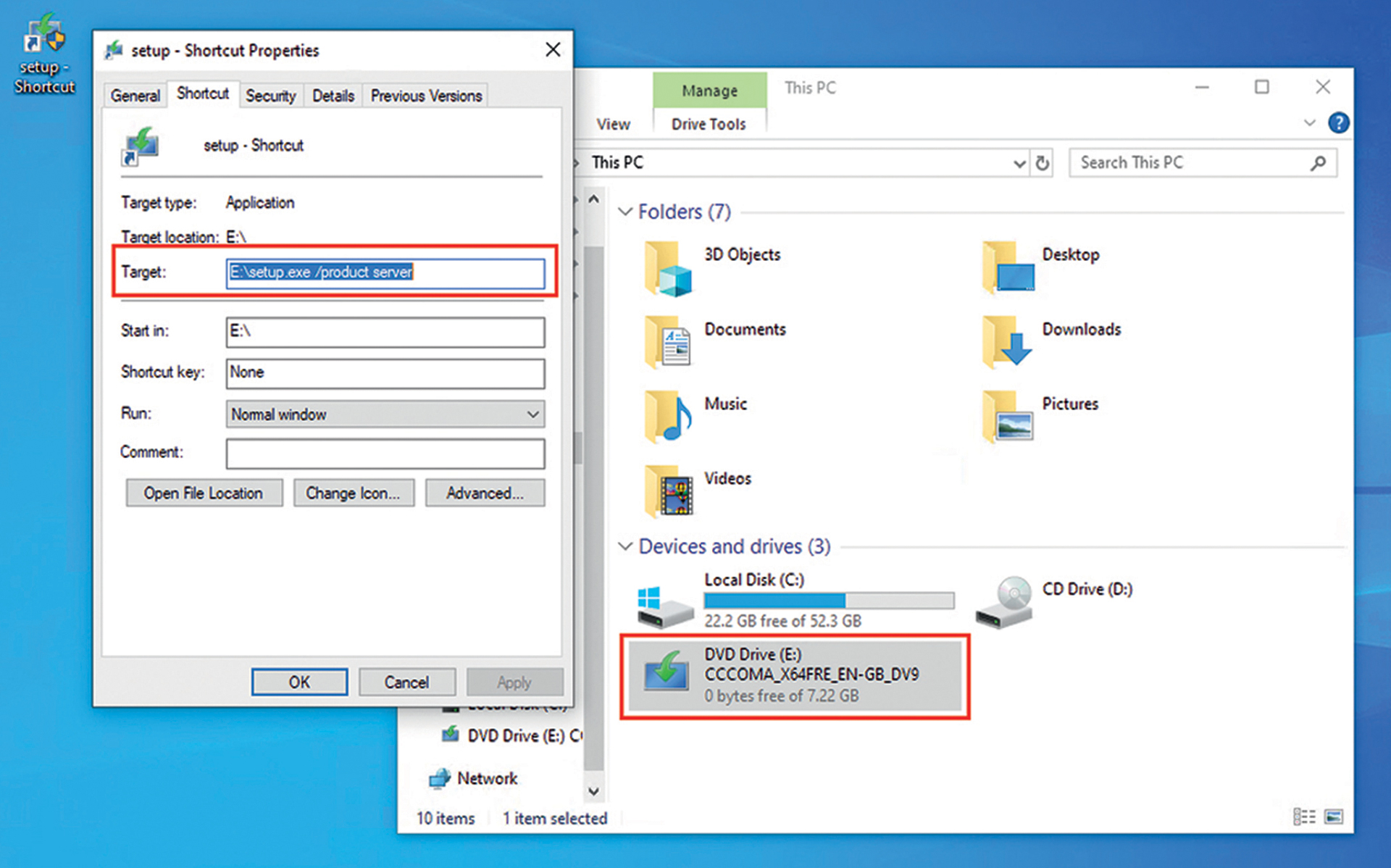The height and width of the screenshot is (868, 1391).
Task: Open the 3D Objects folder icon
Action: [x=668, y=270]
